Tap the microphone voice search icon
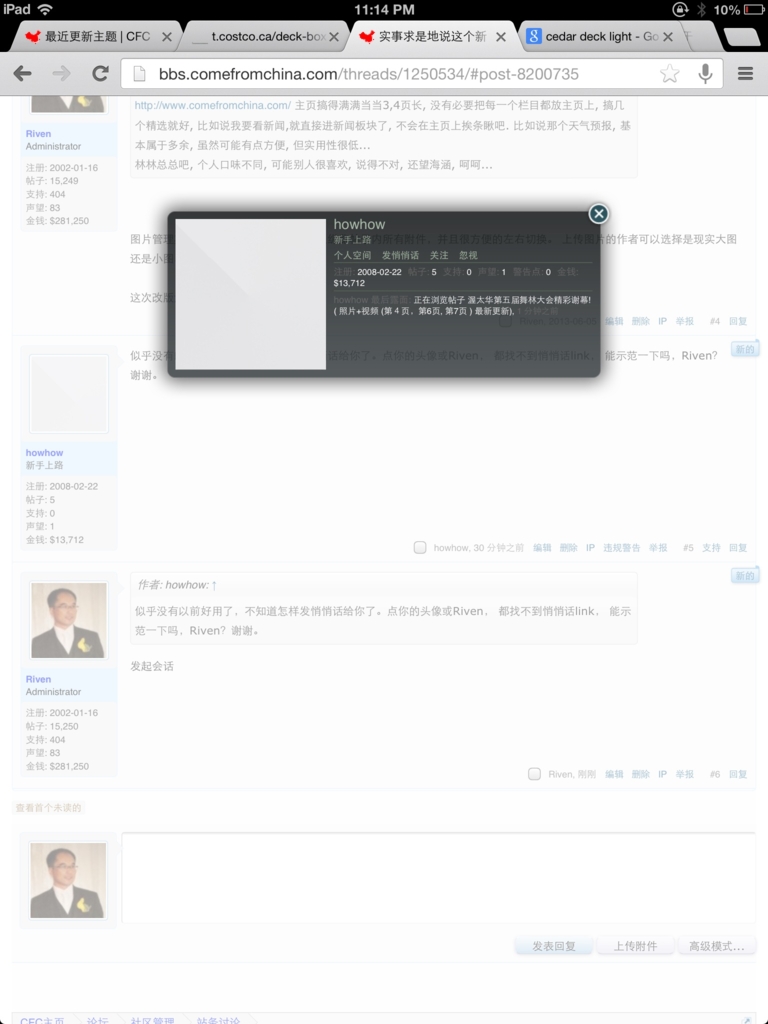 coord(705,73)
